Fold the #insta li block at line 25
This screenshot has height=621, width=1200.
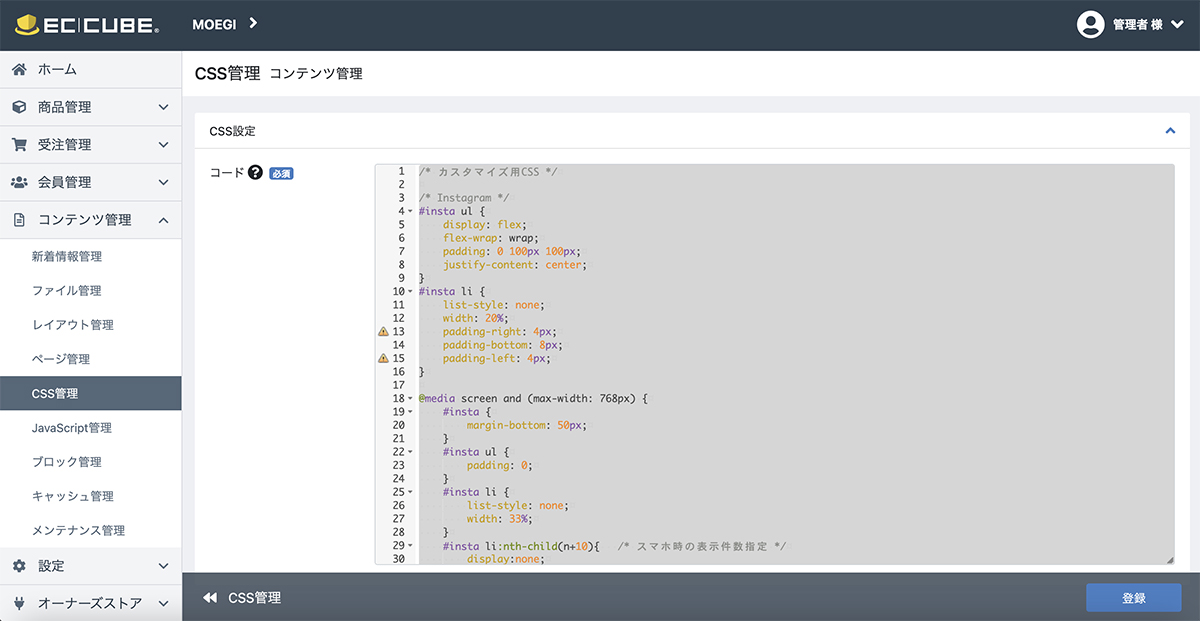pos(410,492)
